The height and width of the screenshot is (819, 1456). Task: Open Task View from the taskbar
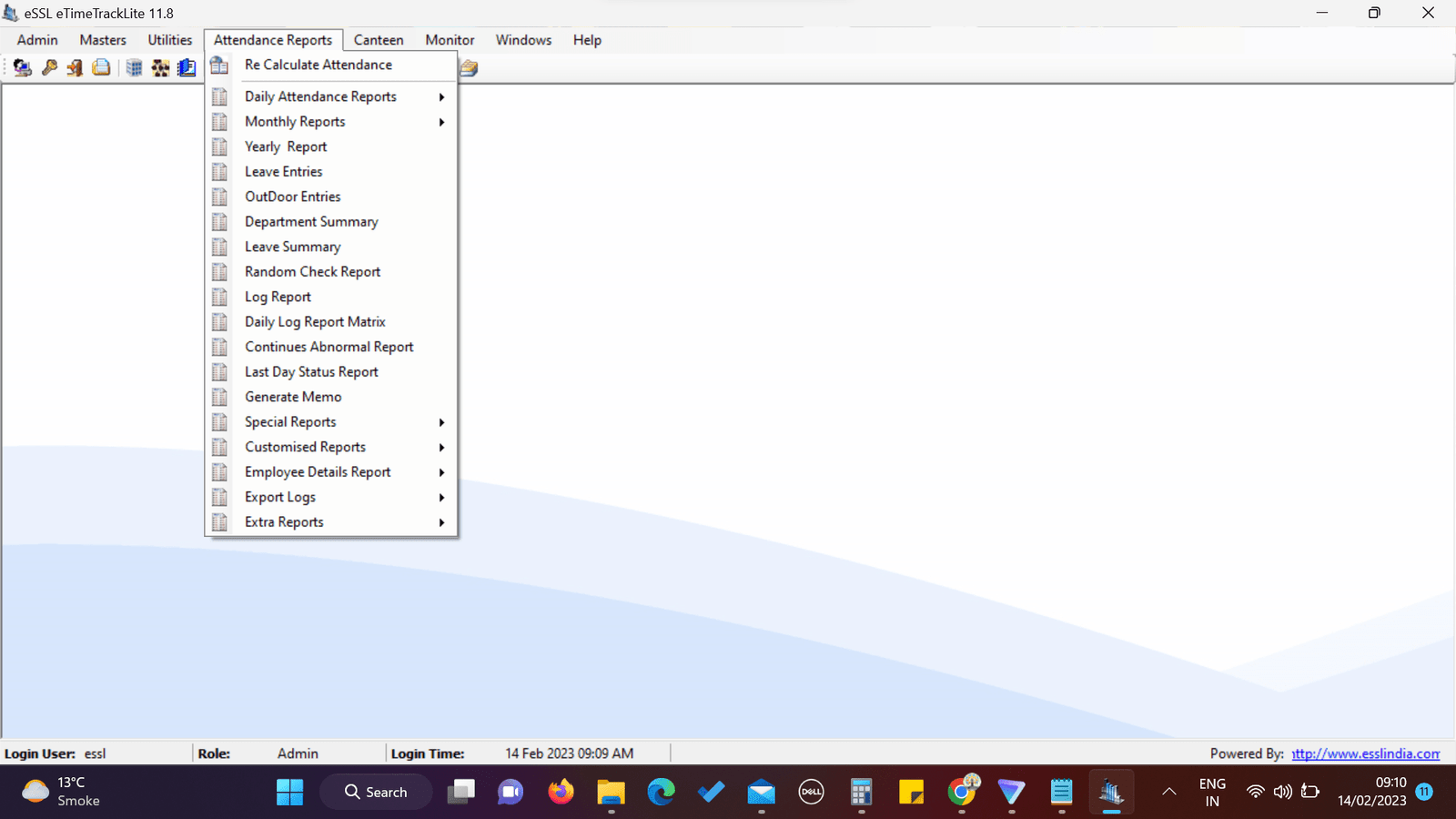tap(460, 792)
